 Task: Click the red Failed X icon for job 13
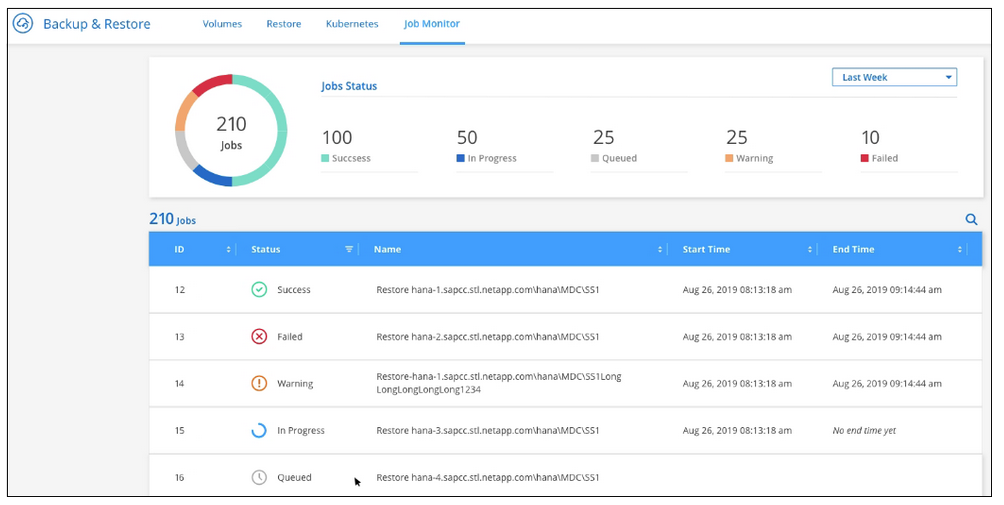(x=259, y=337)
